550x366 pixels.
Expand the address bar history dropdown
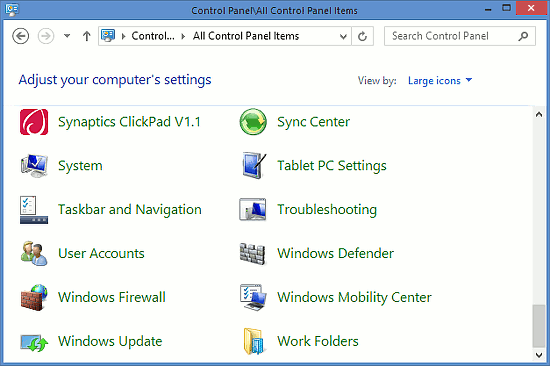(343, 36)
